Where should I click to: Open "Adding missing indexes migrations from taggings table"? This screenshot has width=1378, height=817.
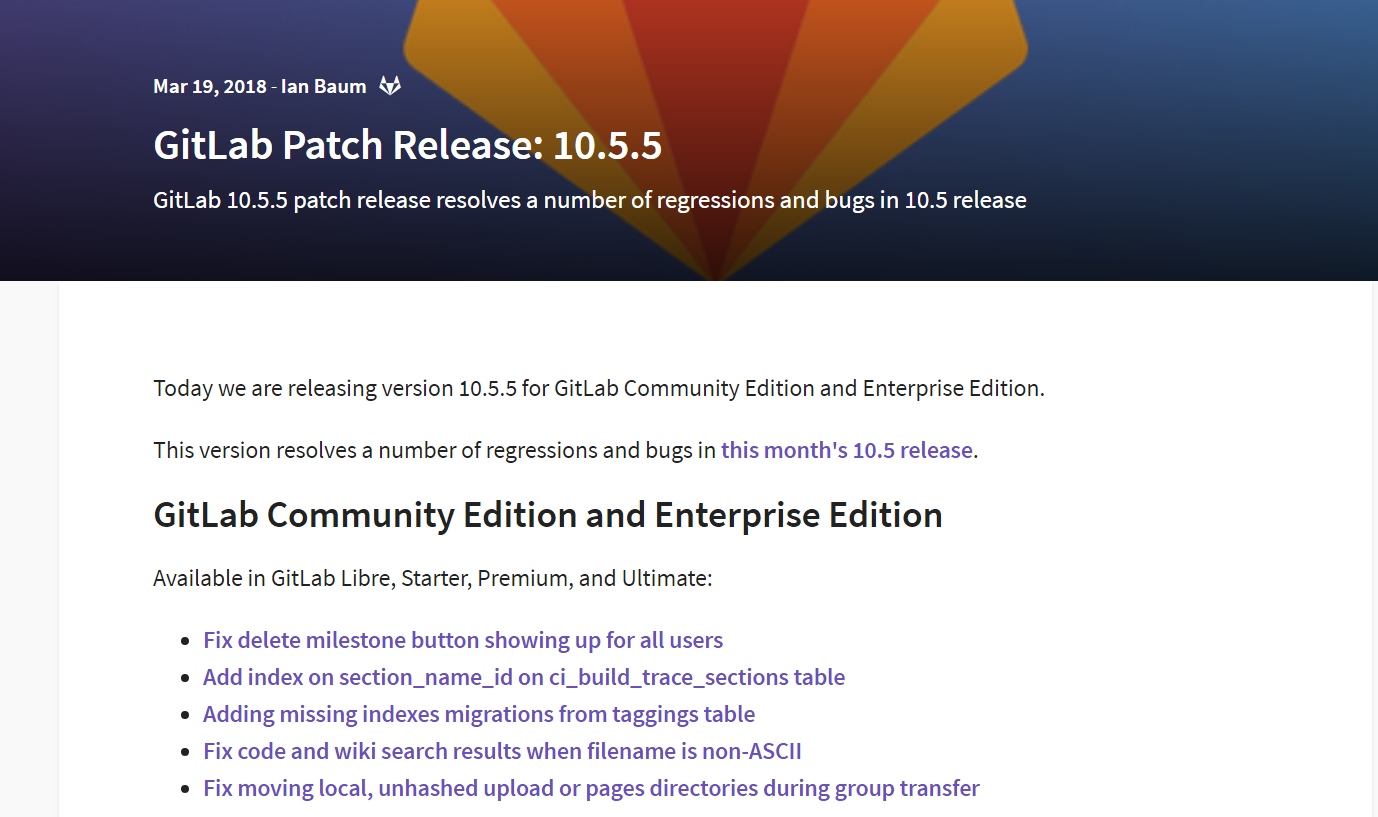pyautogui.click(x=479, y=714)
